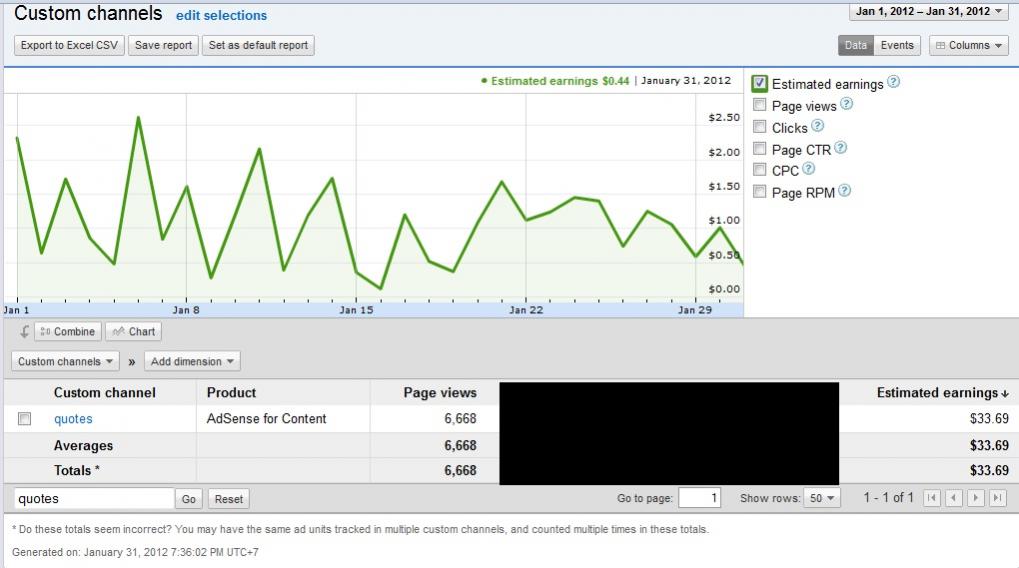Viewport: 1019px width, 568px height.
Task: Select the quotes channel row checkbox
Action: [25, 419]
